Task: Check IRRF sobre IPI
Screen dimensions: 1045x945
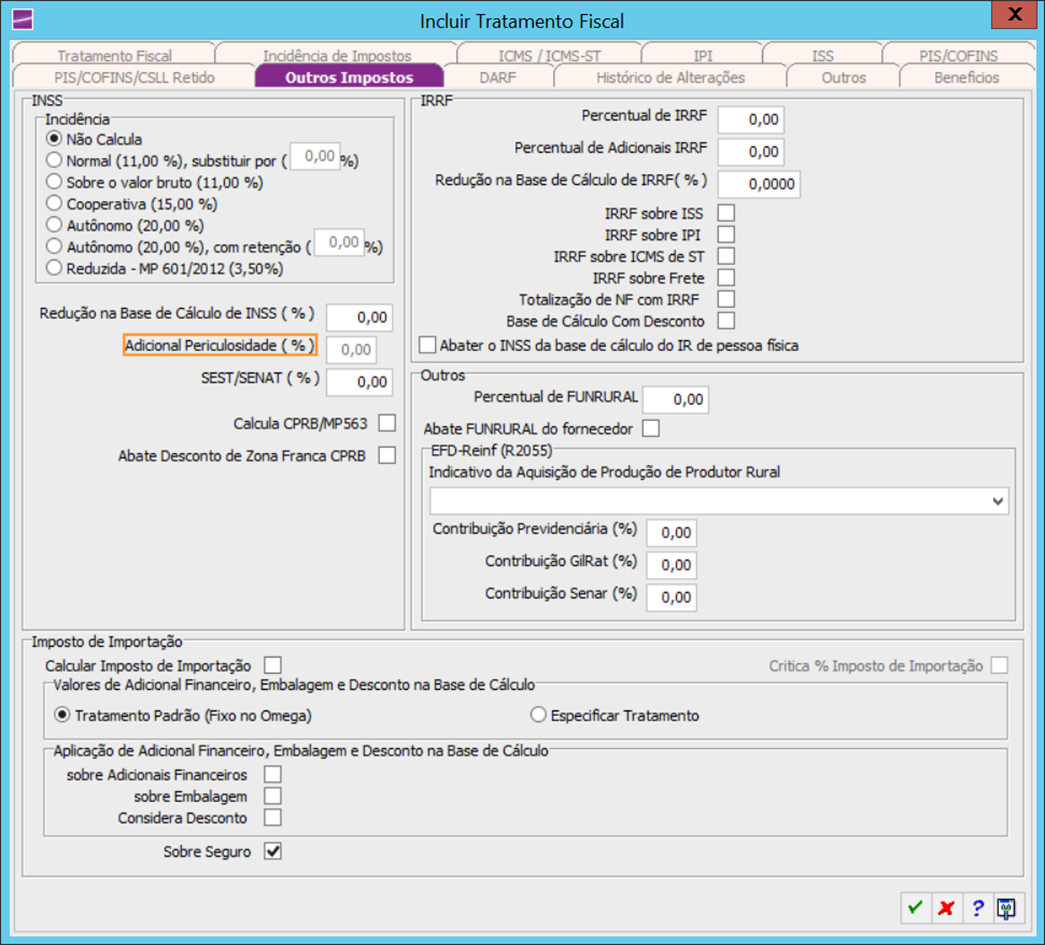Action: (x=726, y=234)
